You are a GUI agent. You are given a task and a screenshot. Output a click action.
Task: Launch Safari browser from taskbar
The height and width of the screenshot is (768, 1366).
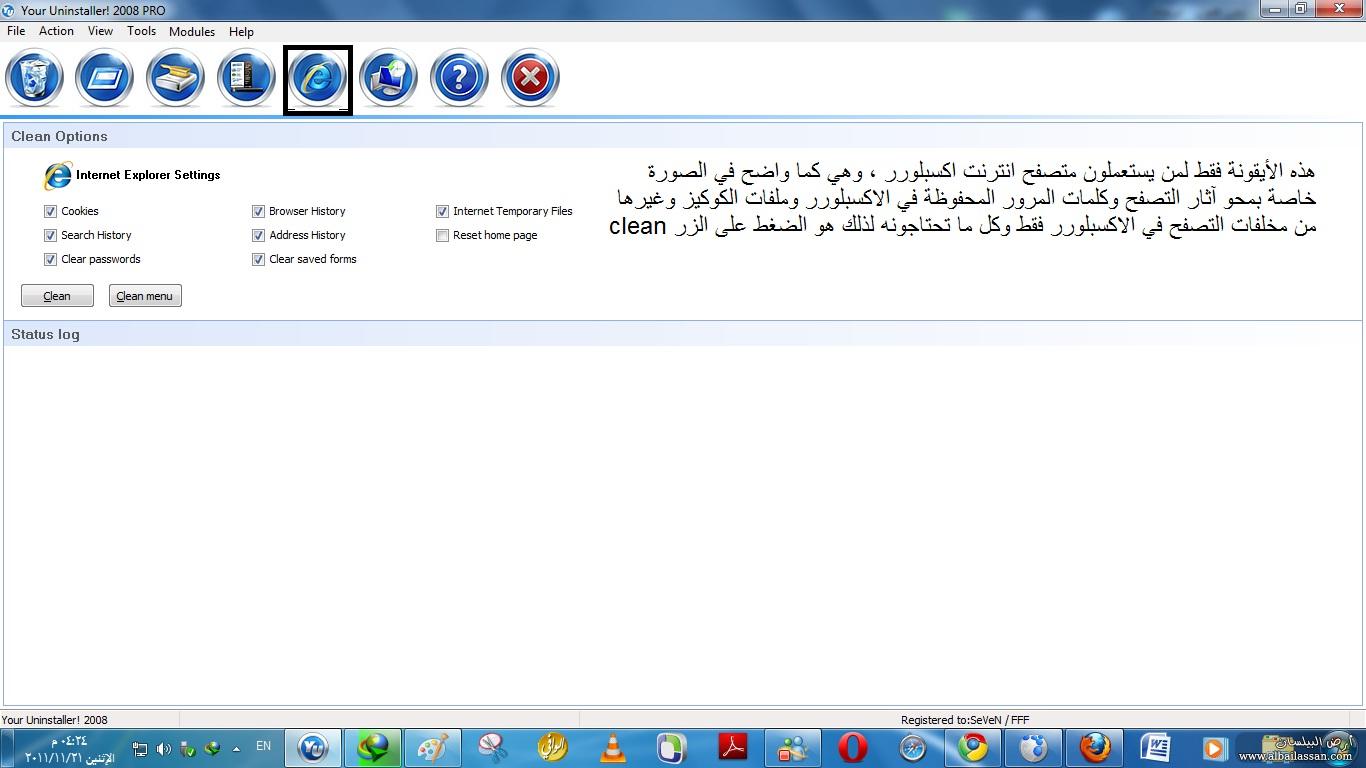[x=913, y=747]
